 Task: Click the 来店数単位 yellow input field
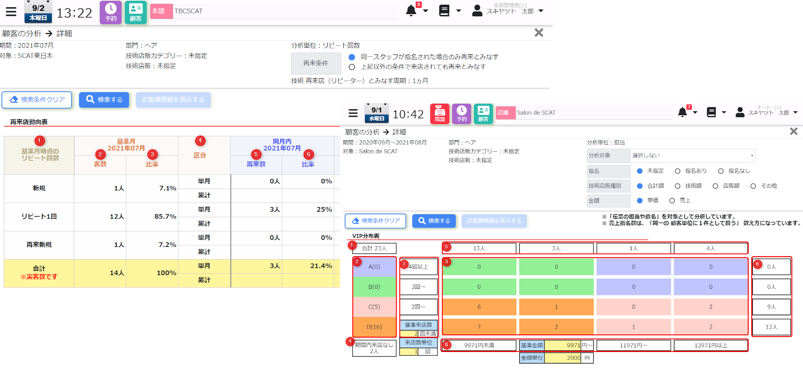pyautogui.click(x=409, y=352)
